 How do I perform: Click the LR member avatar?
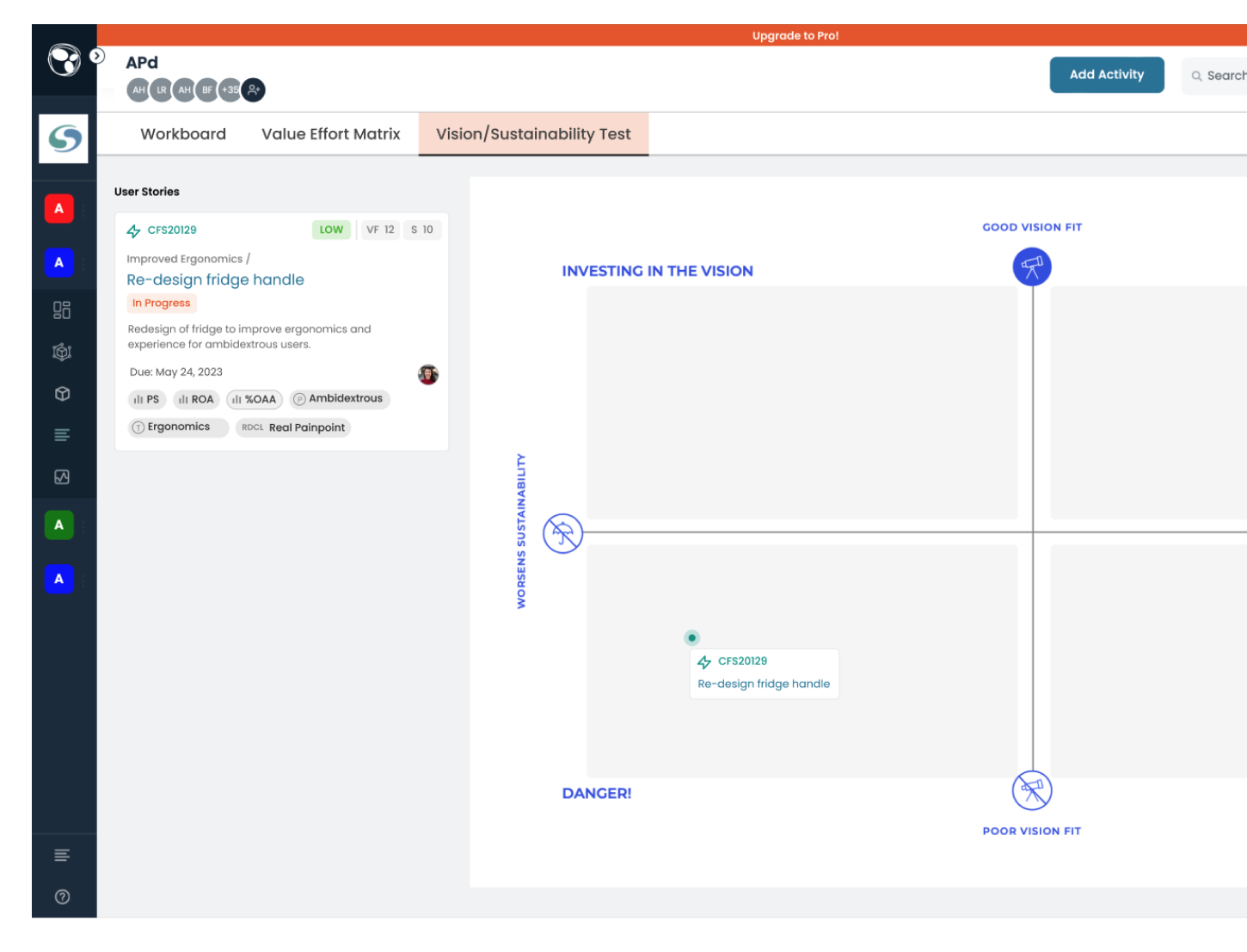(x=162, y=89)
